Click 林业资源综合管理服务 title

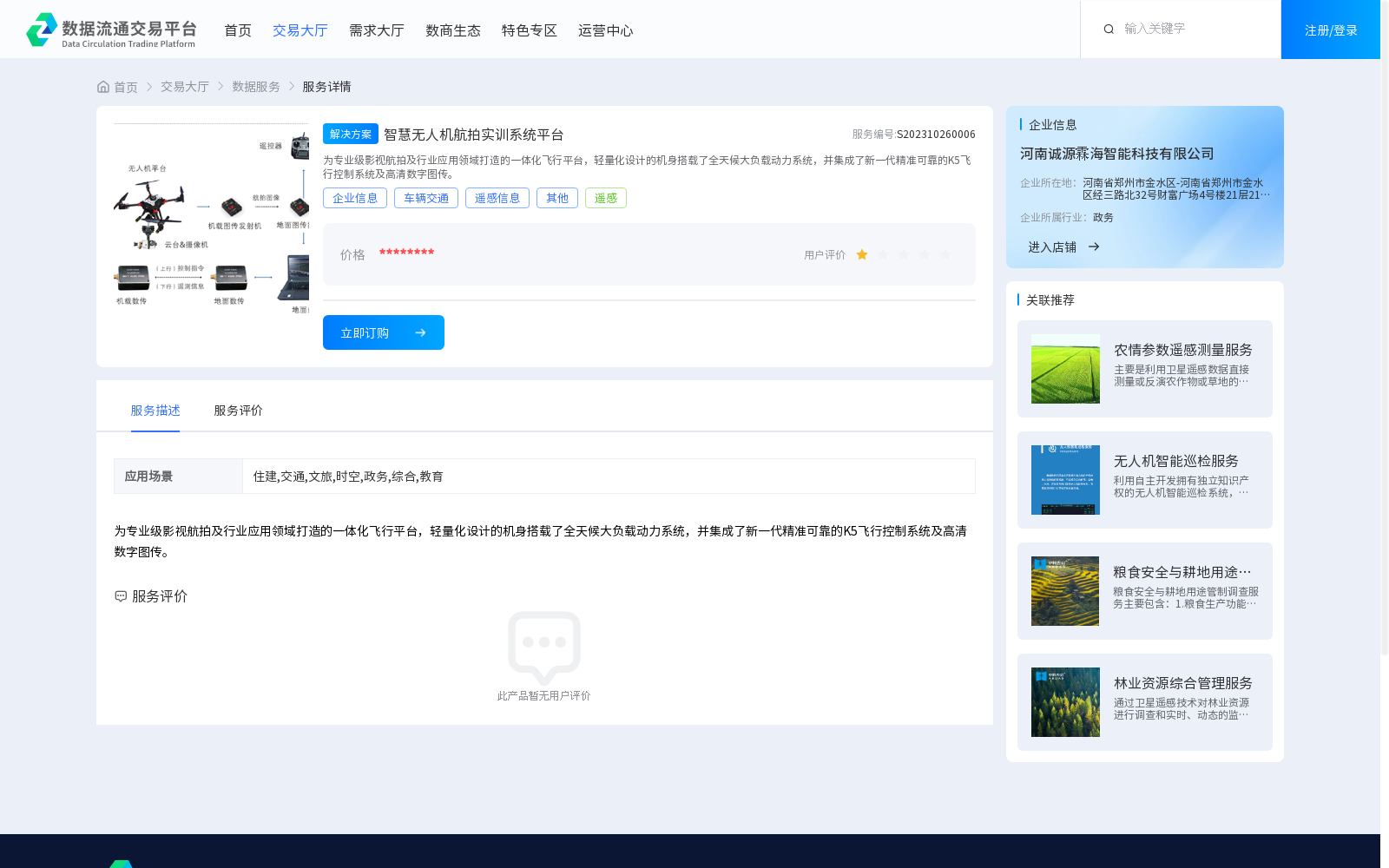pyautogui.click(x=1183, y=683)
